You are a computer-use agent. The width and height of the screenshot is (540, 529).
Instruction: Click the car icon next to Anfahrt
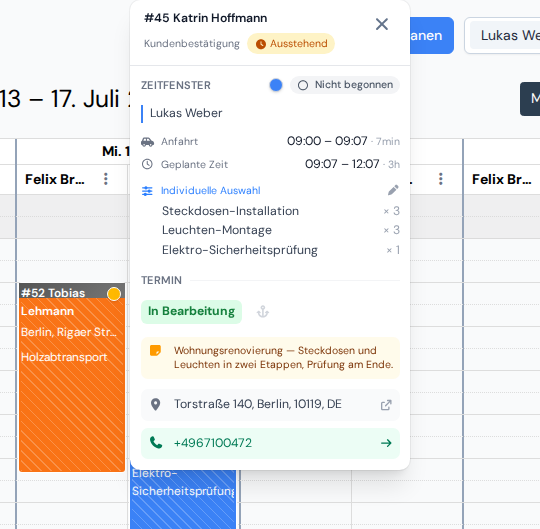click(x=147, y=142)
